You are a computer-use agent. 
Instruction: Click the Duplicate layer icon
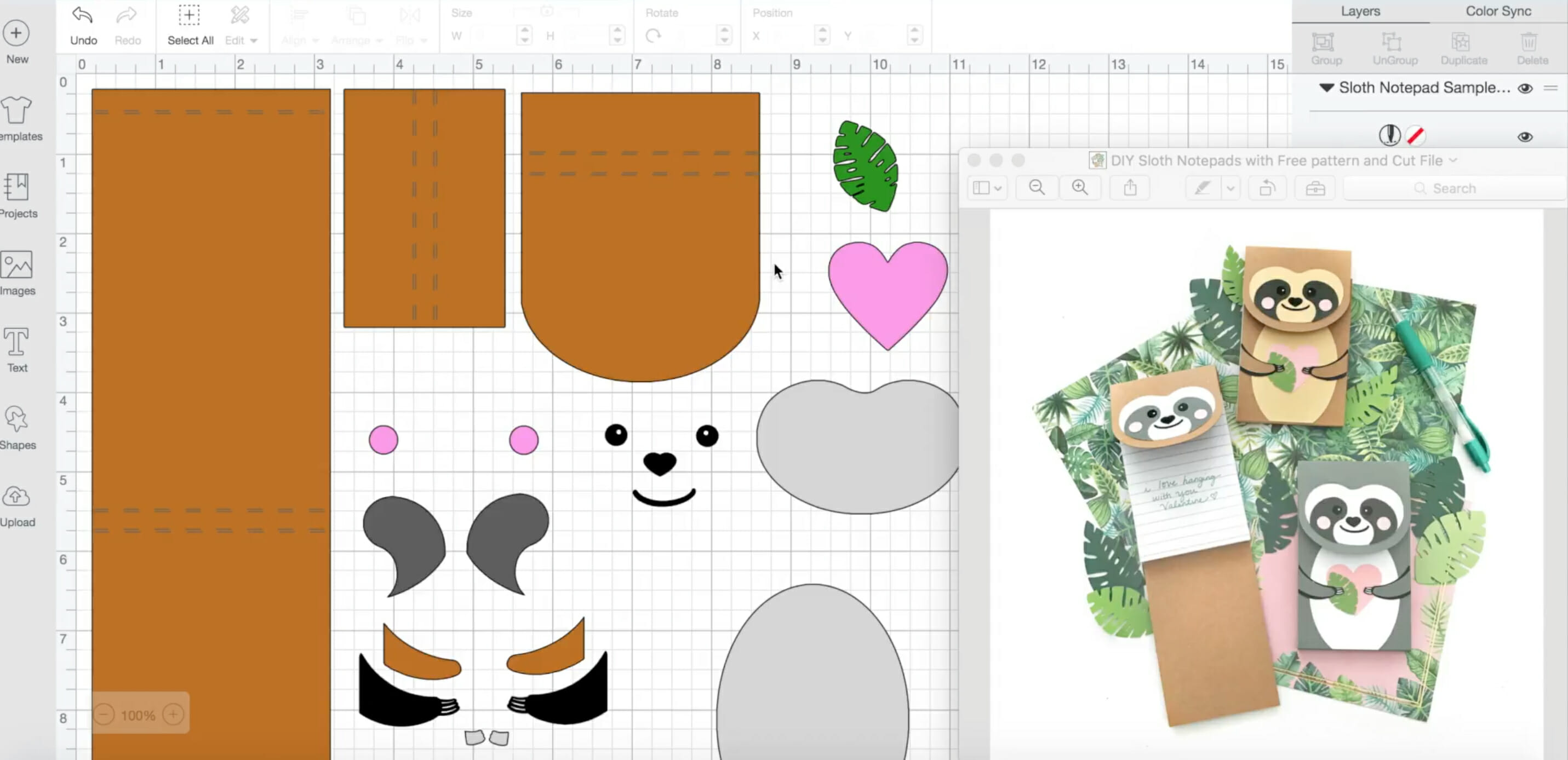(1461, 42)
